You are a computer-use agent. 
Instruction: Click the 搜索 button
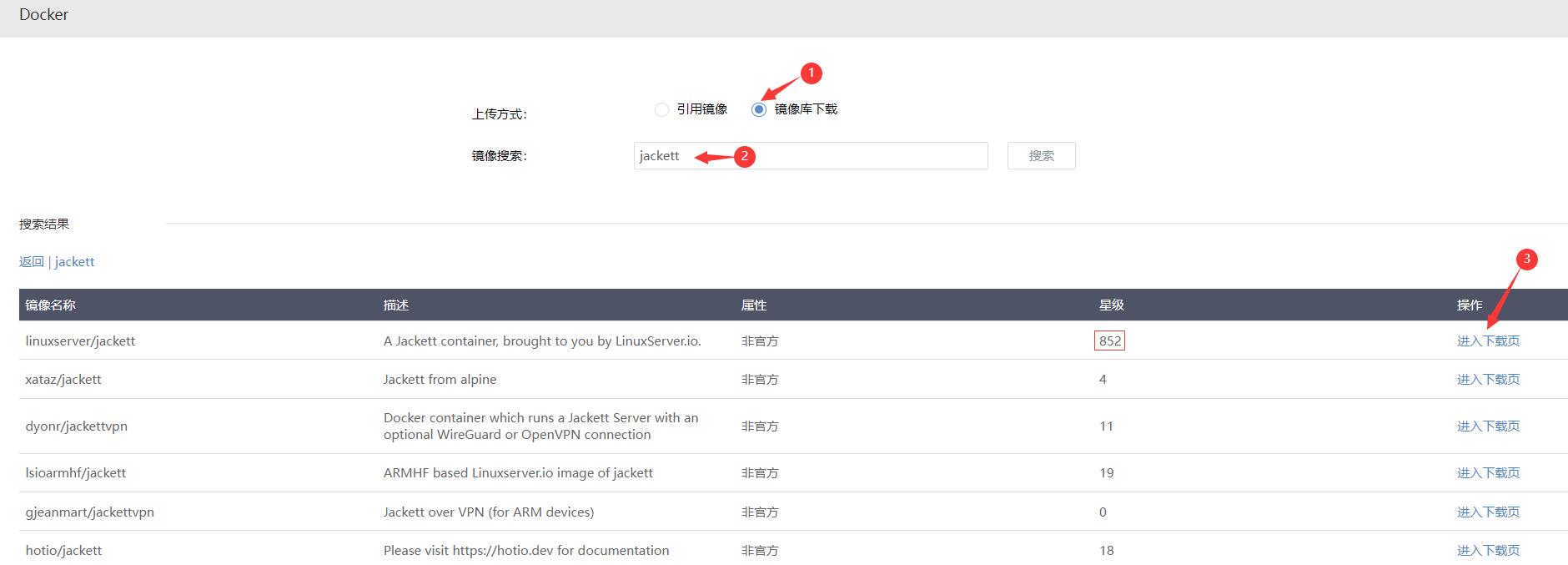[1041, 156]
